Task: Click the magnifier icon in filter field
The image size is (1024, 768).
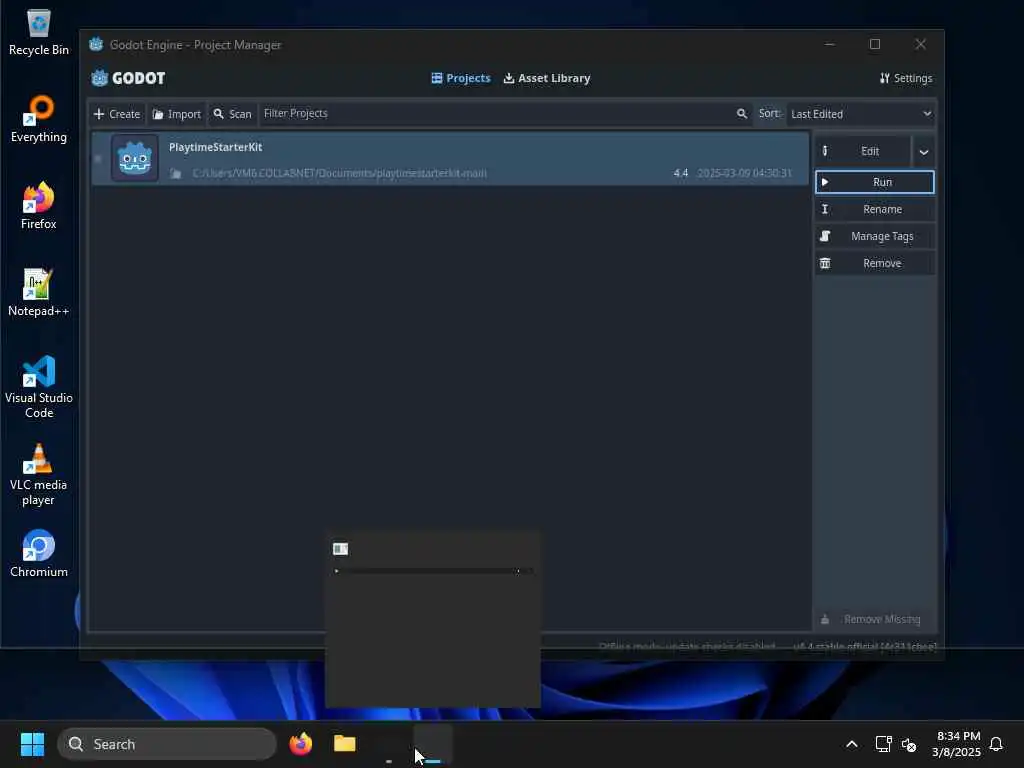Action: tap(741, 114)
